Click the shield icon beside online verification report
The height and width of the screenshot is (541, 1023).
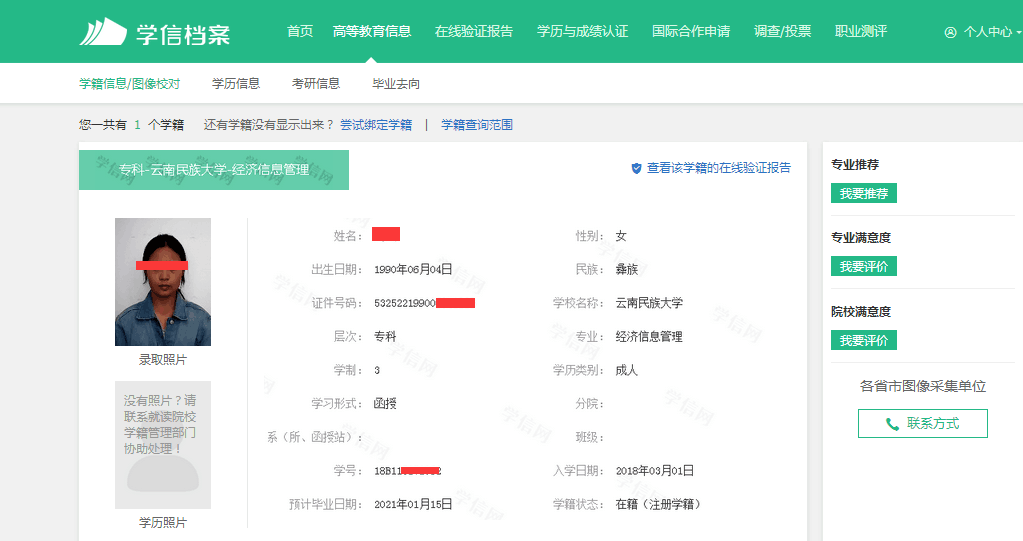pos(636,169)
